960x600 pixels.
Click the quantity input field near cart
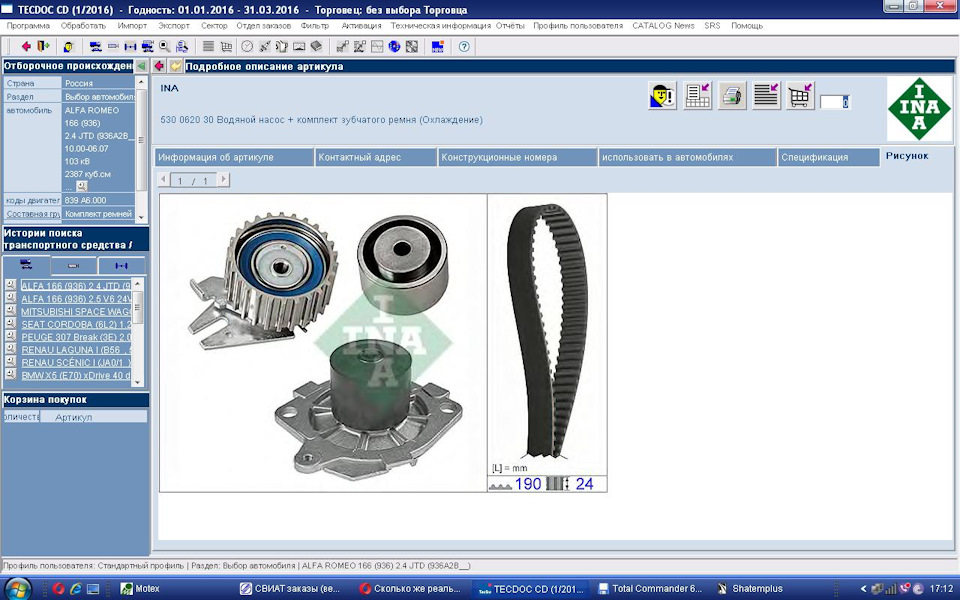(834, 102)
